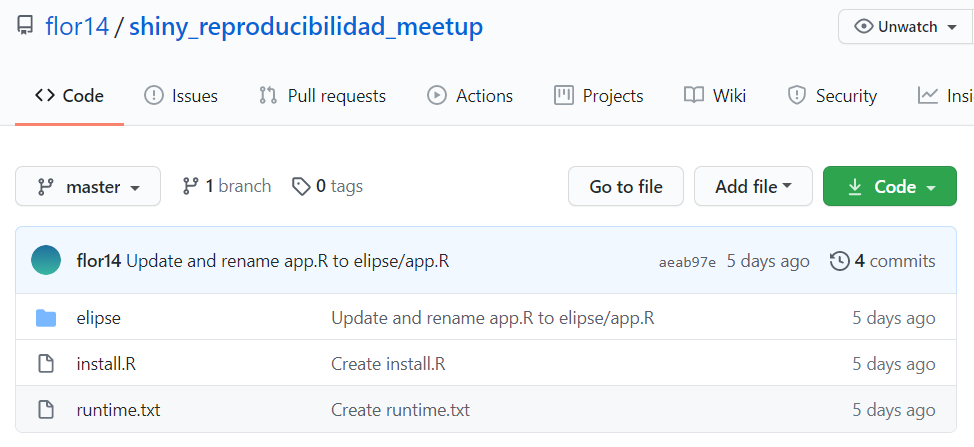Viewport: 974px width, 447px height.
Task: Switch to the Actions tab
Action: 470,96
